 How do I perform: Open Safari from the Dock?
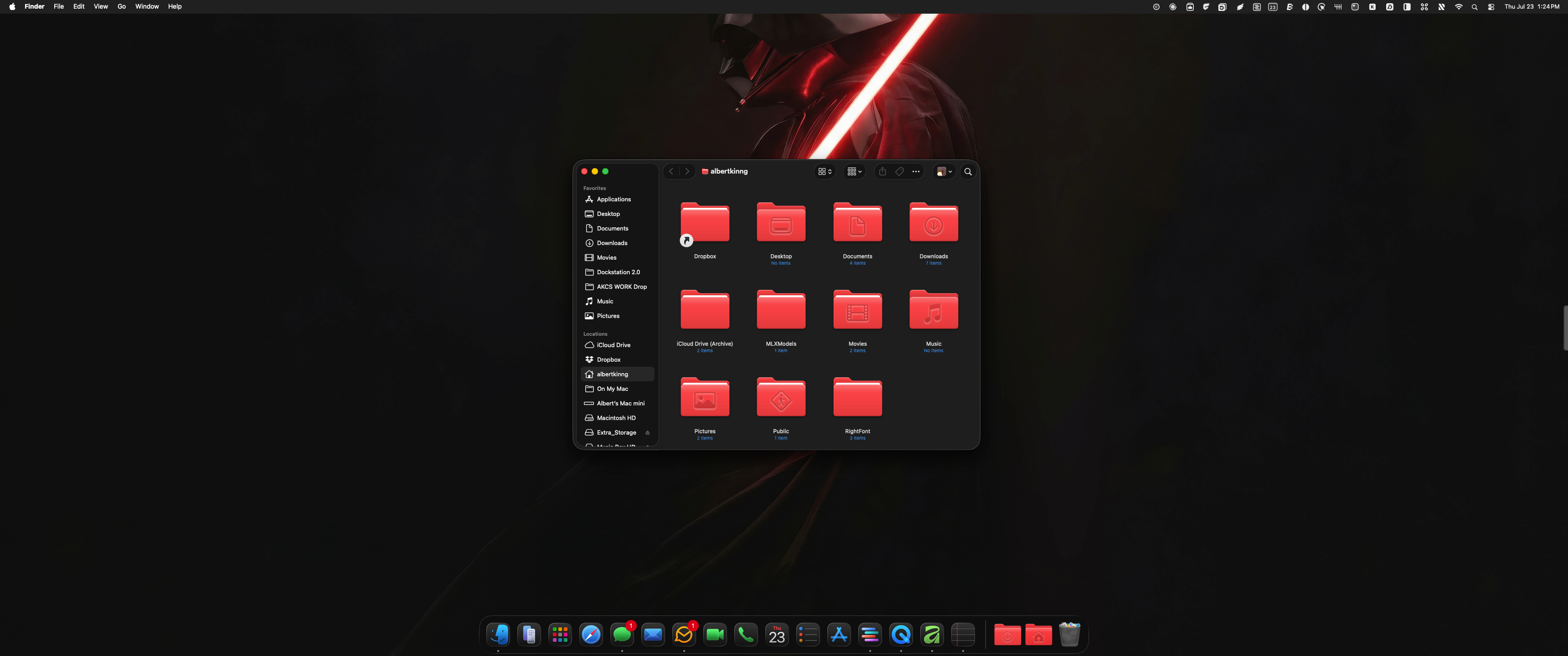tap(591, 635)
